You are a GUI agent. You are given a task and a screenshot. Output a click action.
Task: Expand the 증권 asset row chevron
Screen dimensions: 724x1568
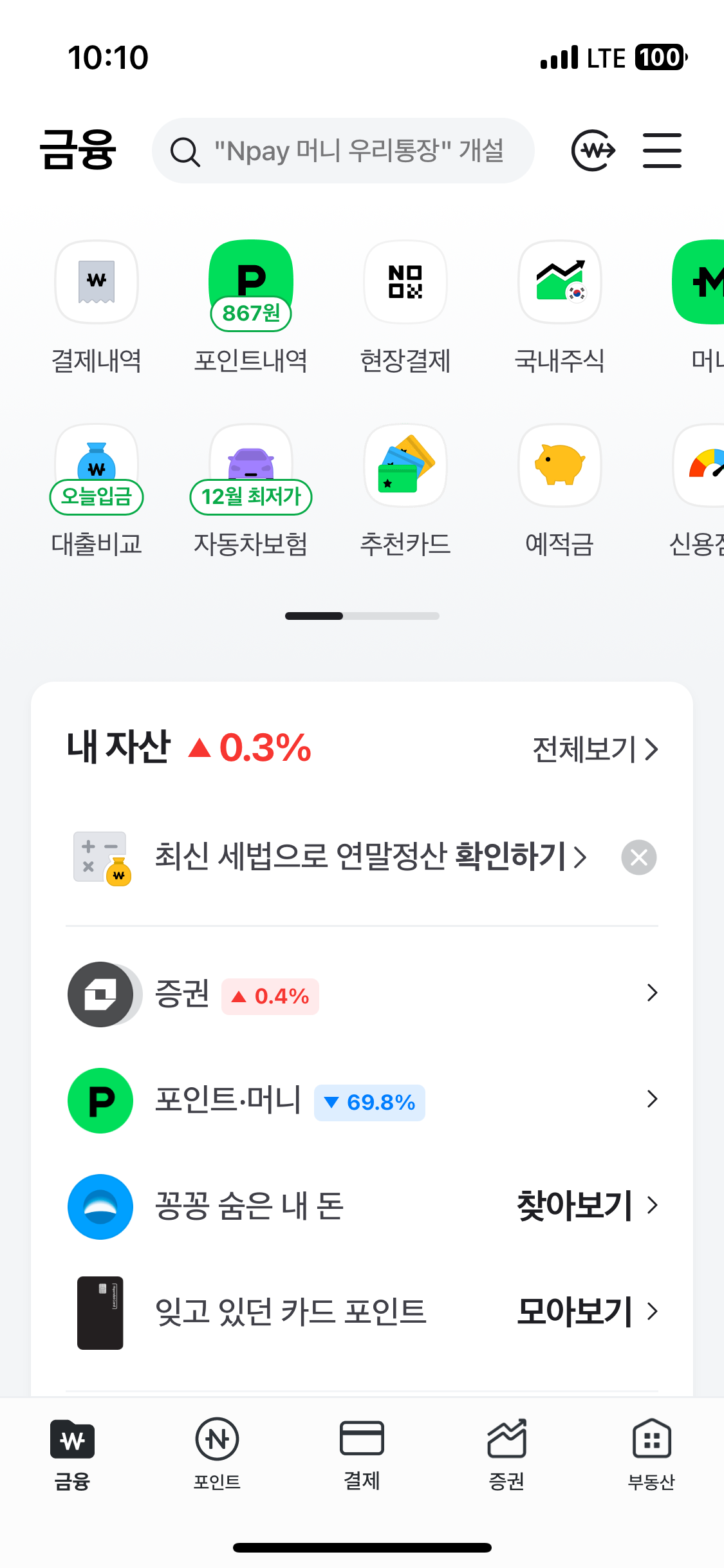[651, 993]
